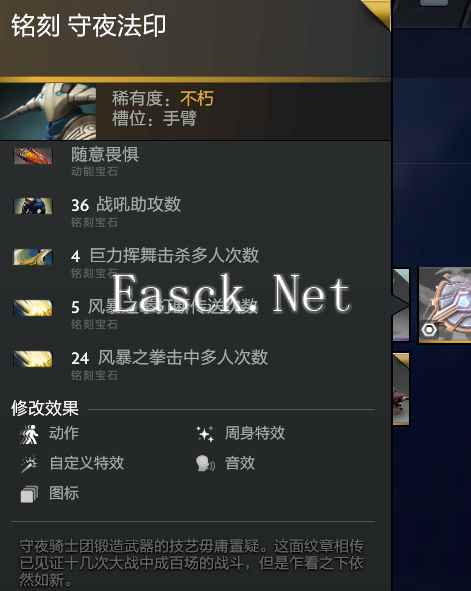The height and width of the screenshot is (591, 471).
Task: Click the stacked cards 图标 icon
Action: point(29,494)
